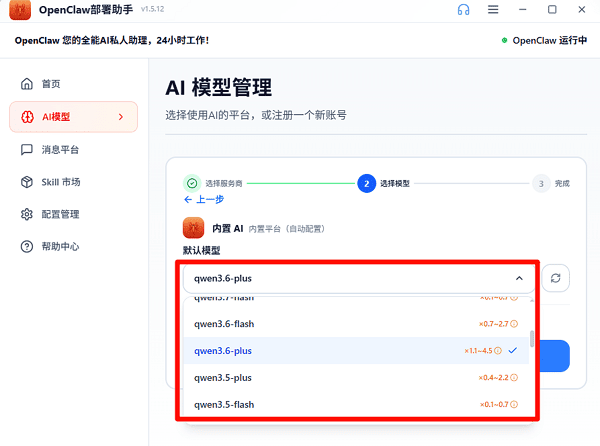The height and width of the screenshot is (446, 600).
Task: Click the 默认模型 label
Action: [202, 251]
